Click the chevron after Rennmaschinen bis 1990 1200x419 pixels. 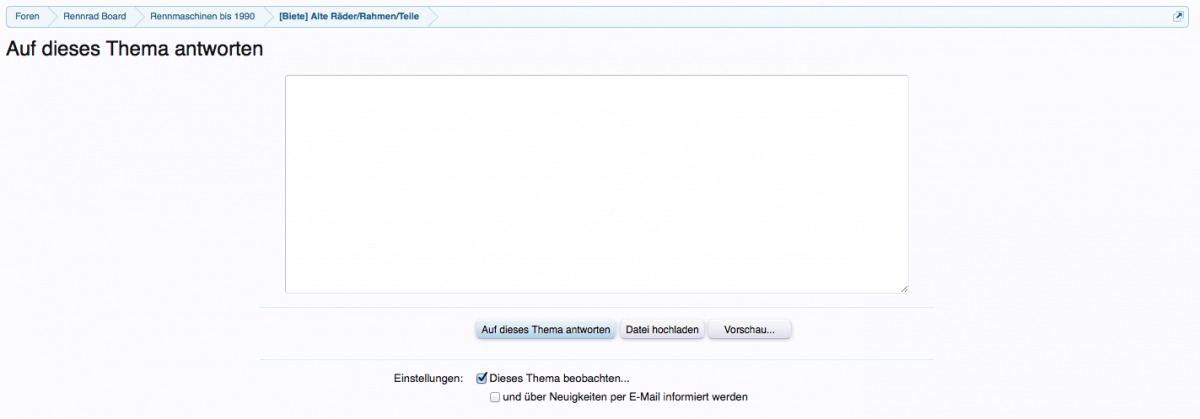pyautogui.click(x=266, y=17)
